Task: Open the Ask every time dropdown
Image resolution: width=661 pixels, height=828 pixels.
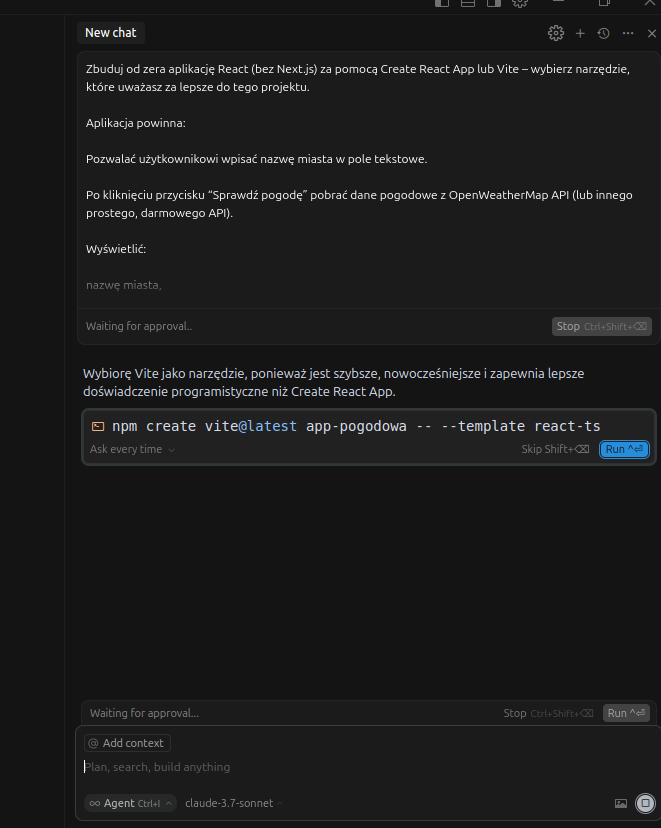Action: [x=132, y=449]
